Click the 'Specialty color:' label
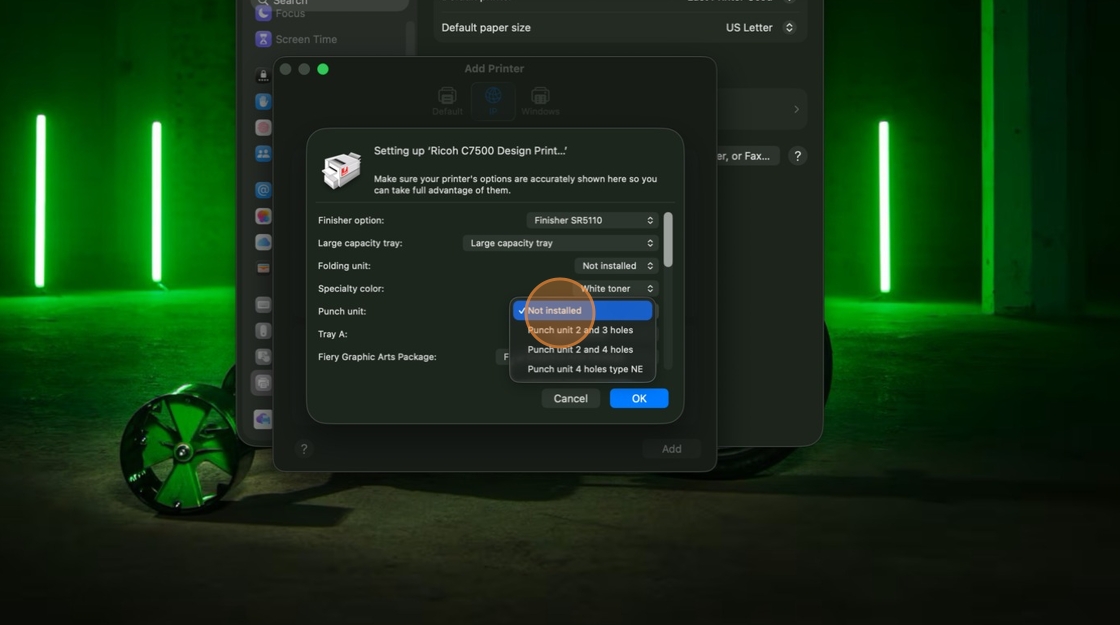1120x625 pixels. click(x=351, y=289)
